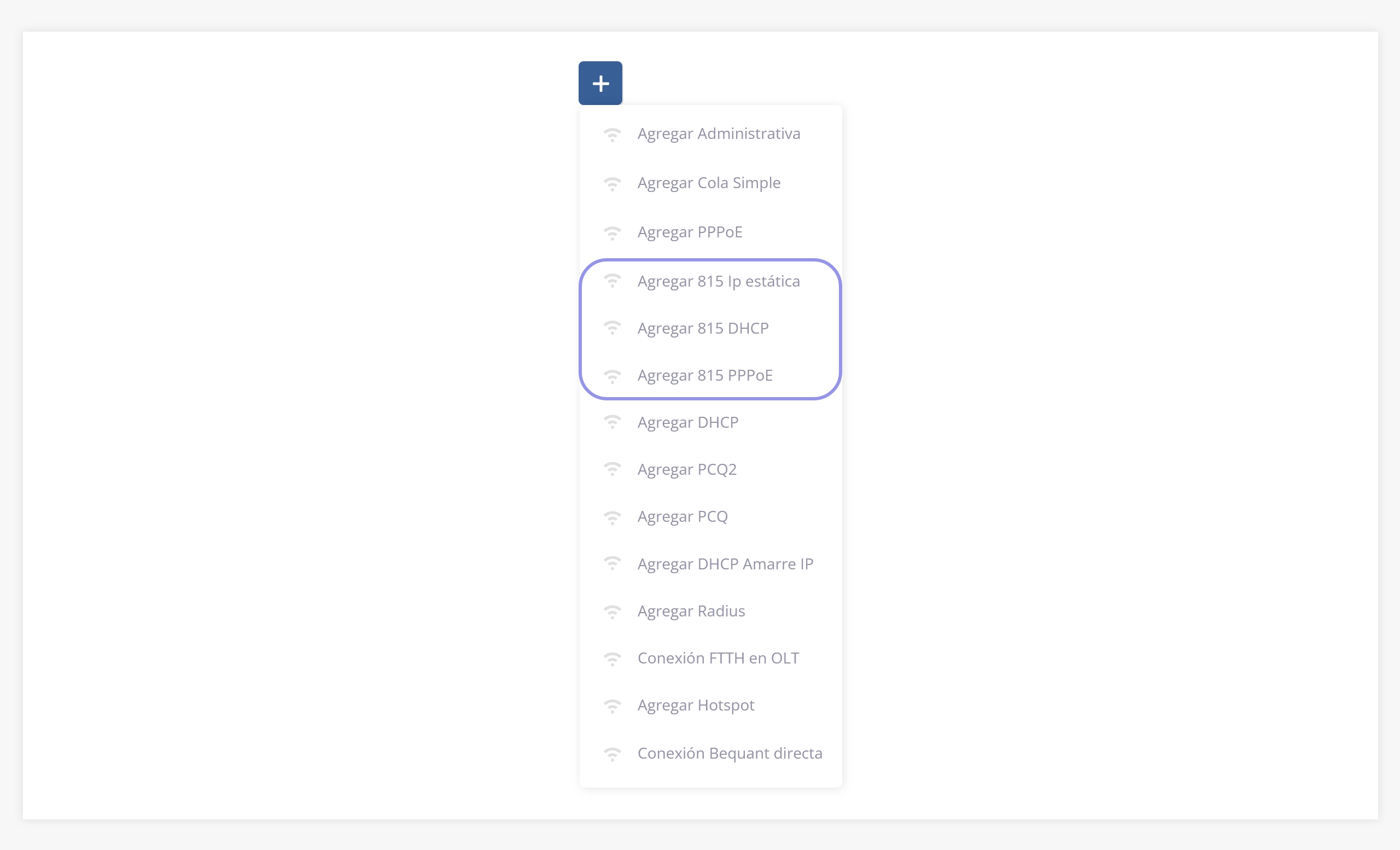Click wifi icon beside Agregar 815 DHCP
The image size is (1400, 850).
[612, 328]
